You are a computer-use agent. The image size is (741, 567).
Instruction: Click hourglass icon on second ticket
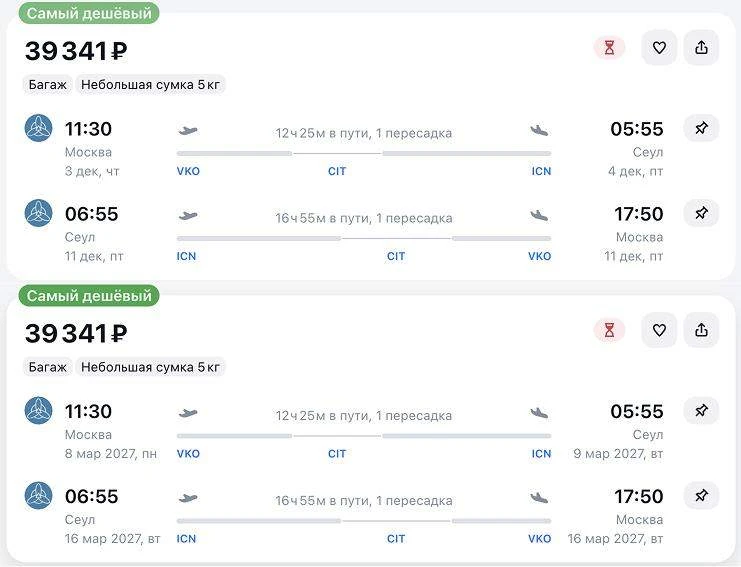(x=610, y=330)
